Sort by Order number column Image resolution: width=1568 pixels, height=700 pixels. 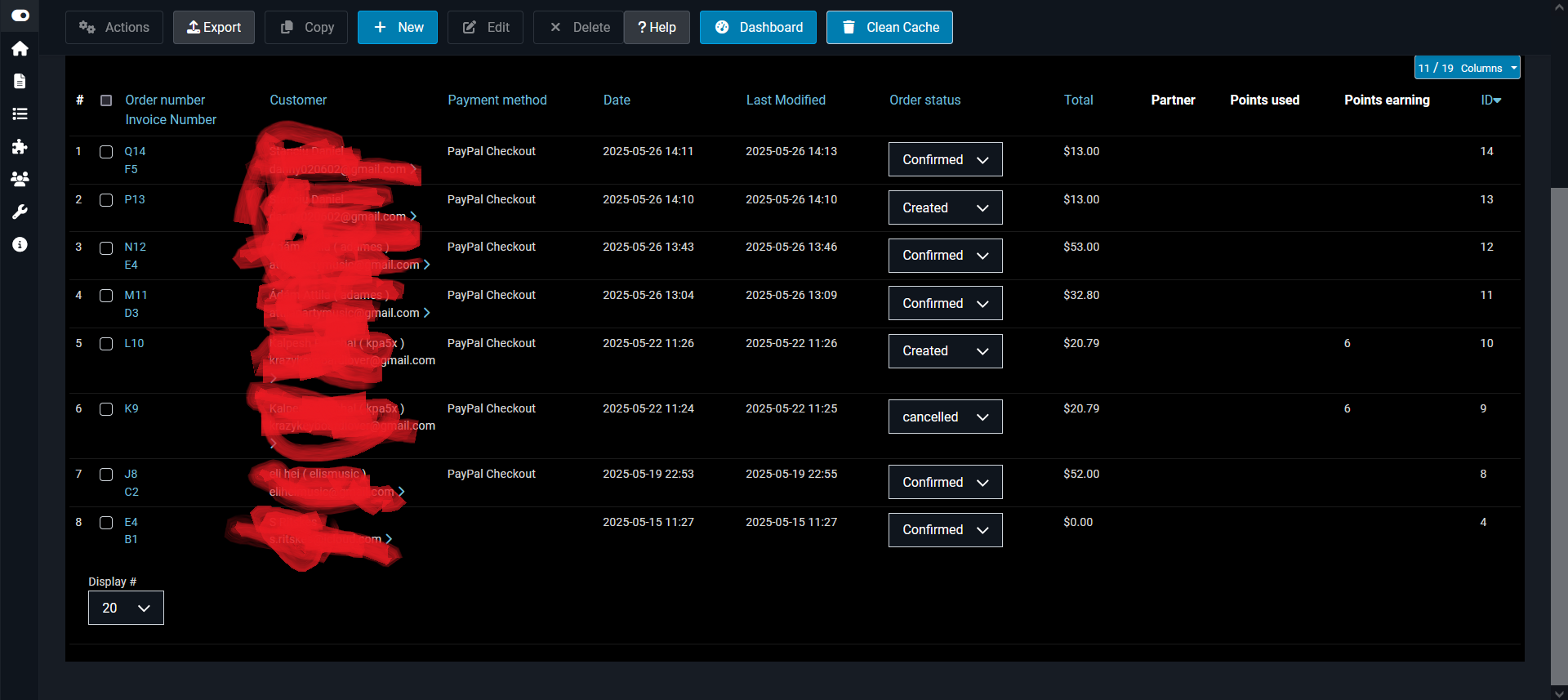coord(165,100)
